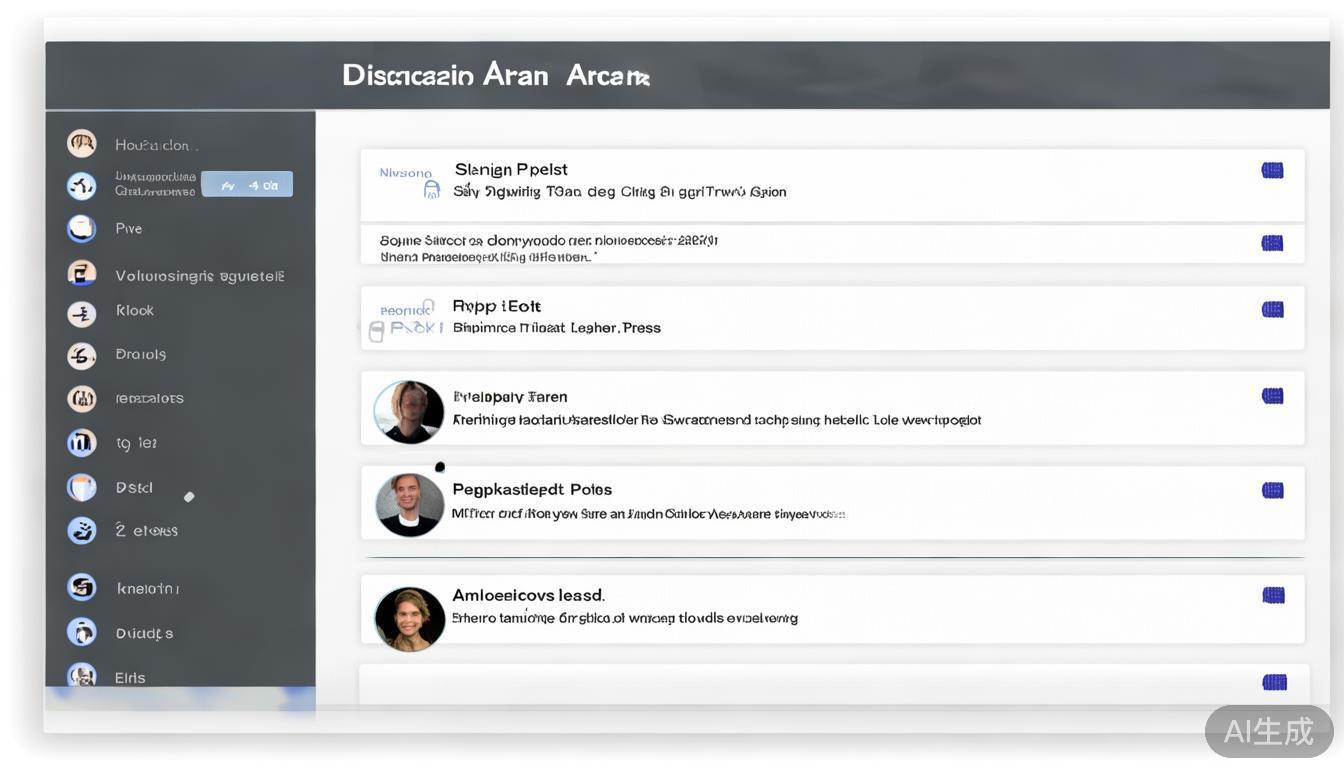Open the rebatalots sidebar entry
Viewport: 1344px width, 768px height.
click(149, 398)
